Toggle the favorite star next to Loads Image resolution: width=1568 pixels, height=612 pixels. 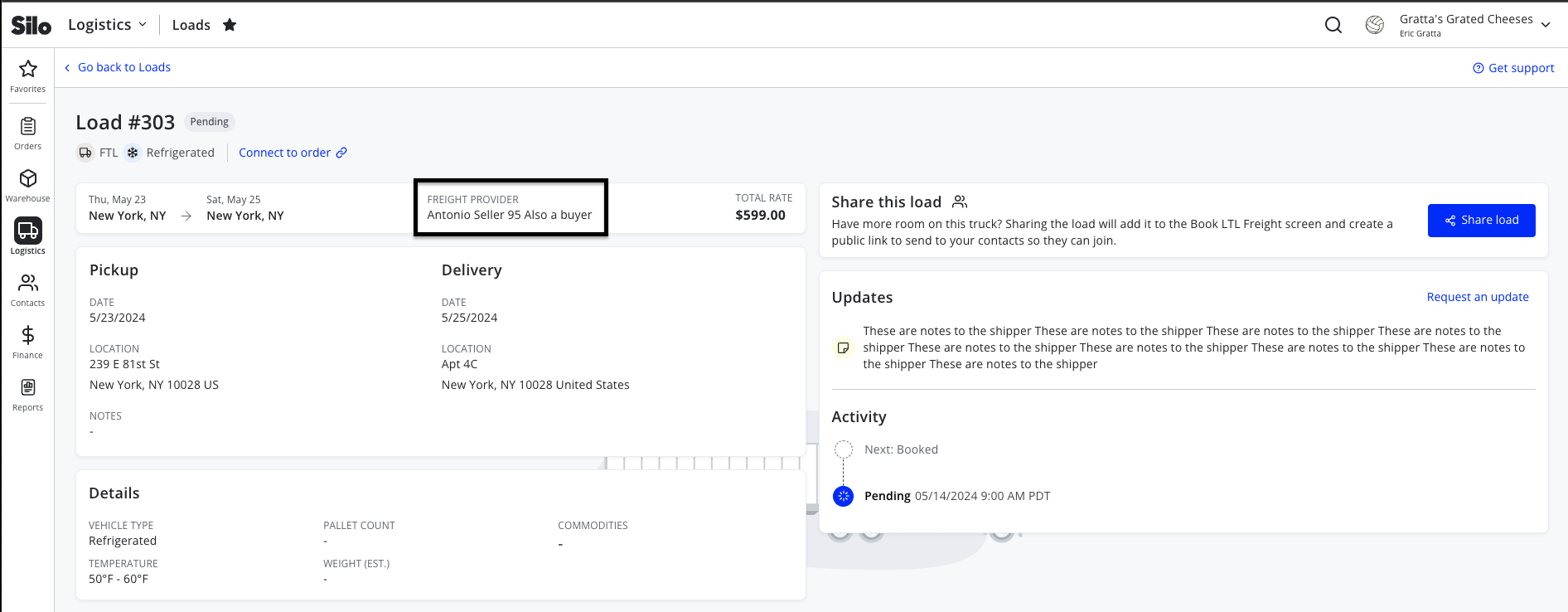[x=230, y=25]
